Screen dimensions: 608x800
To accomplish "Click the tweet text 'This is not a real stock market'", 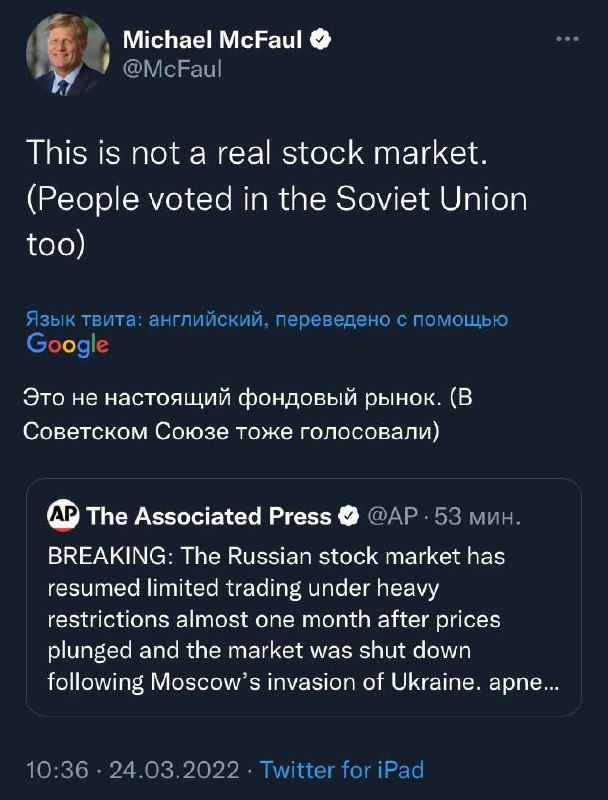I will click(257, 153).
